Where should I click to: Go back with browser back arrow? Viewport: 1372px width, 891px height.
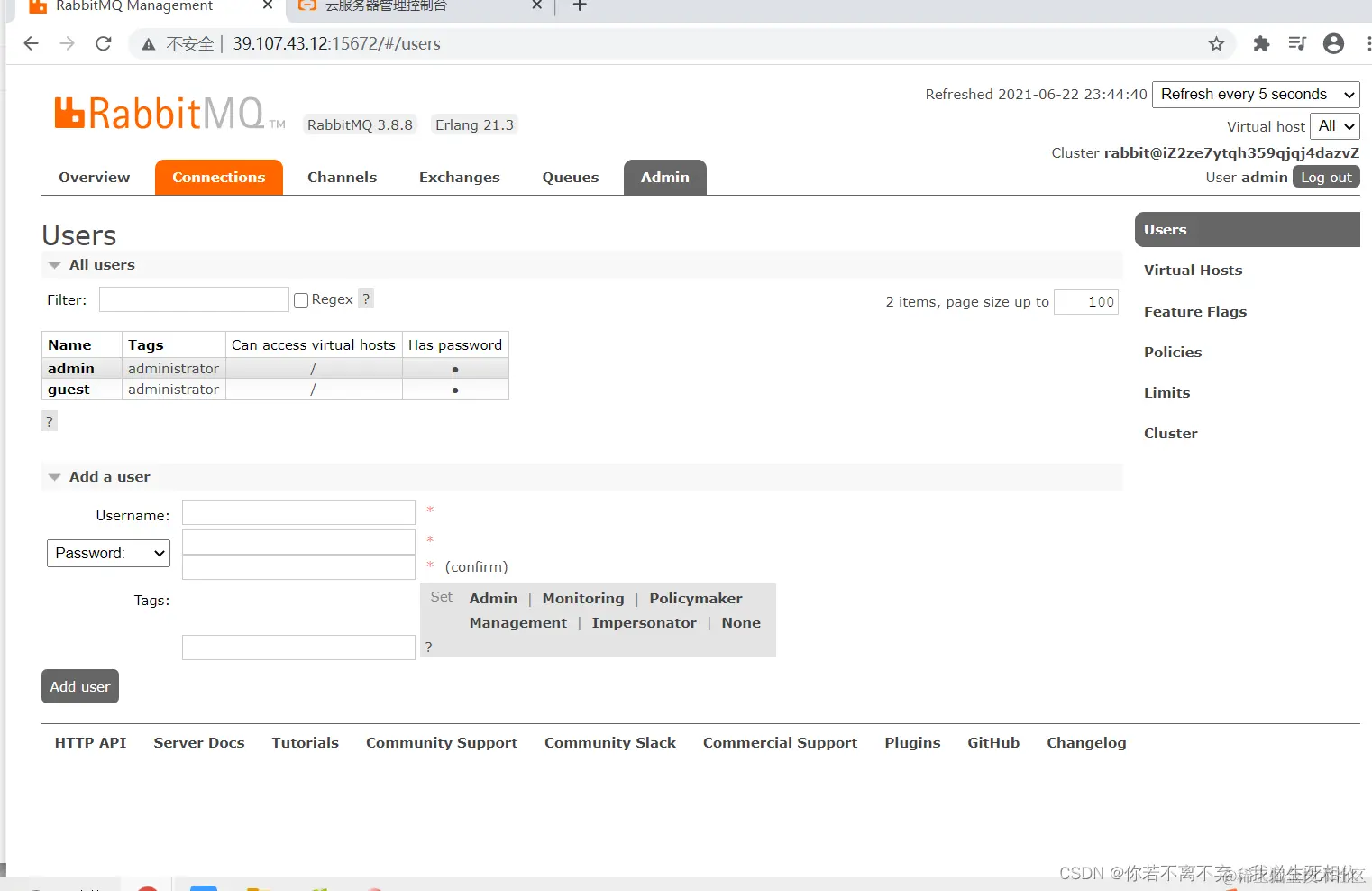click(x=31, y=43)
